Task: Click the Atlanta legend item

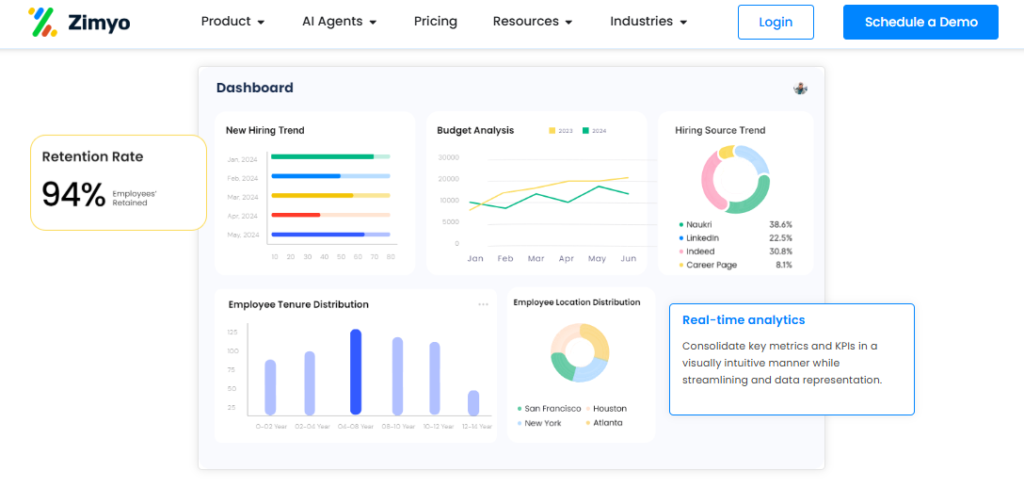Action: click(604, 423)
